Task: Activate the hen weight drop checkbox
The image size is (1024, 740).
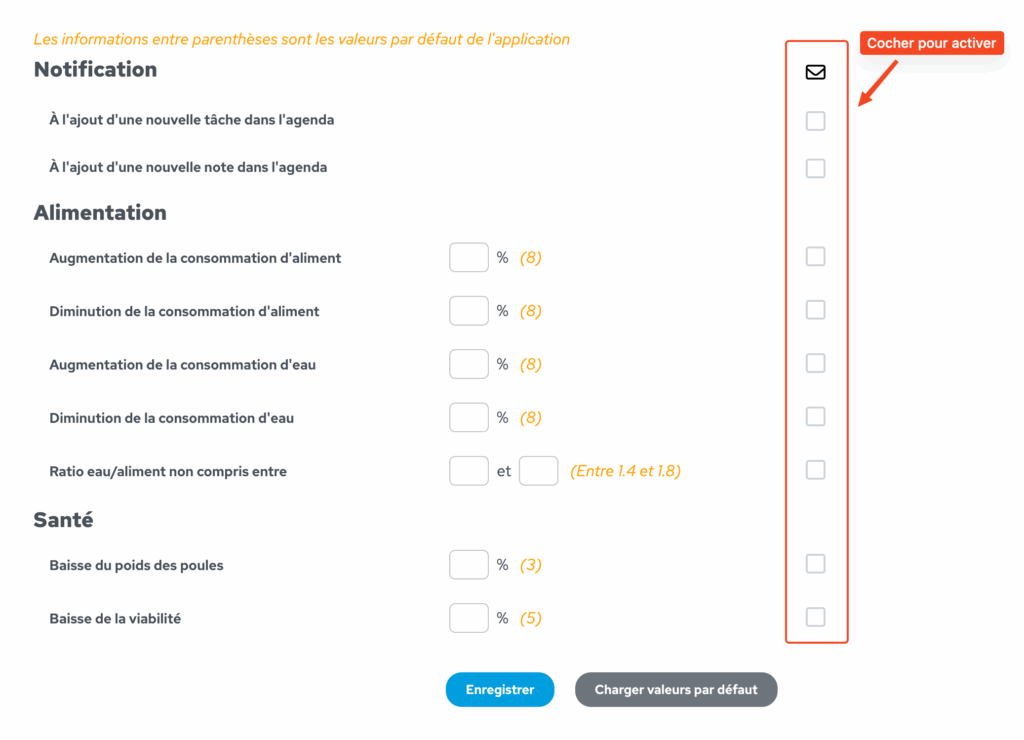Action: click(x=815, y=564)
